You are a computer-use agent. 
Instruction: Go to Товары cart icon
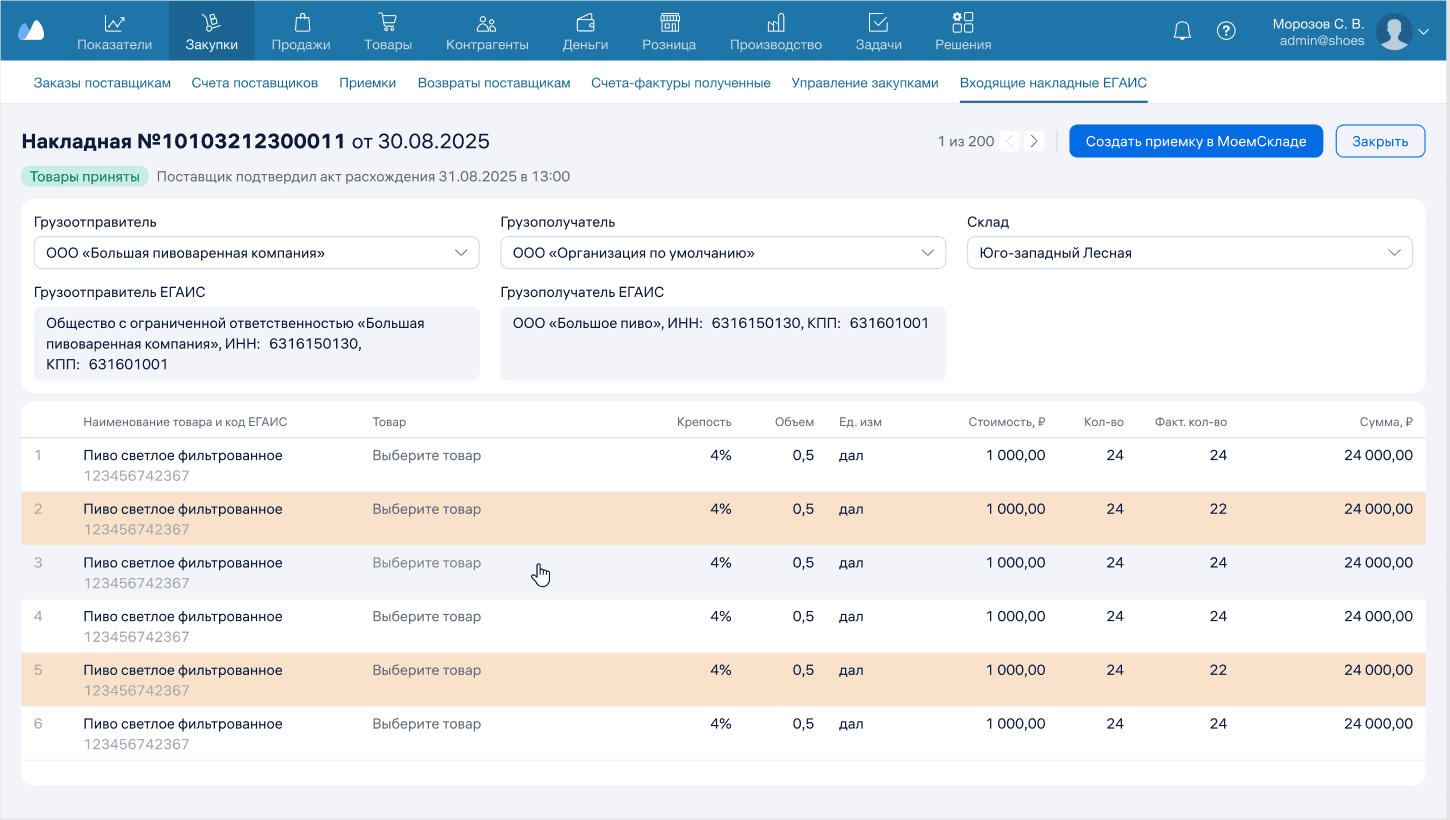pyautogui.click(x=388, y=23)
